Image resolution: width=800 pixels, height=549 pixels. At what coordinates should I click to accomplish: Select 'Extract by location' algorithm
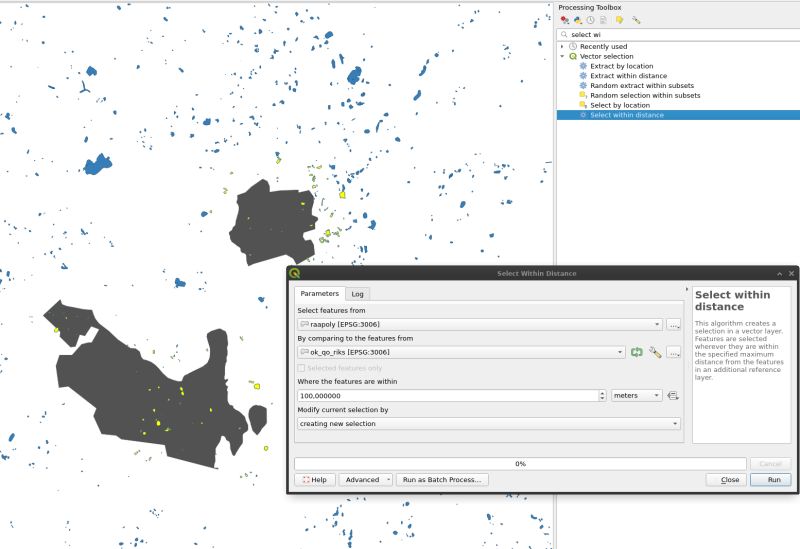tap(621, 66)
